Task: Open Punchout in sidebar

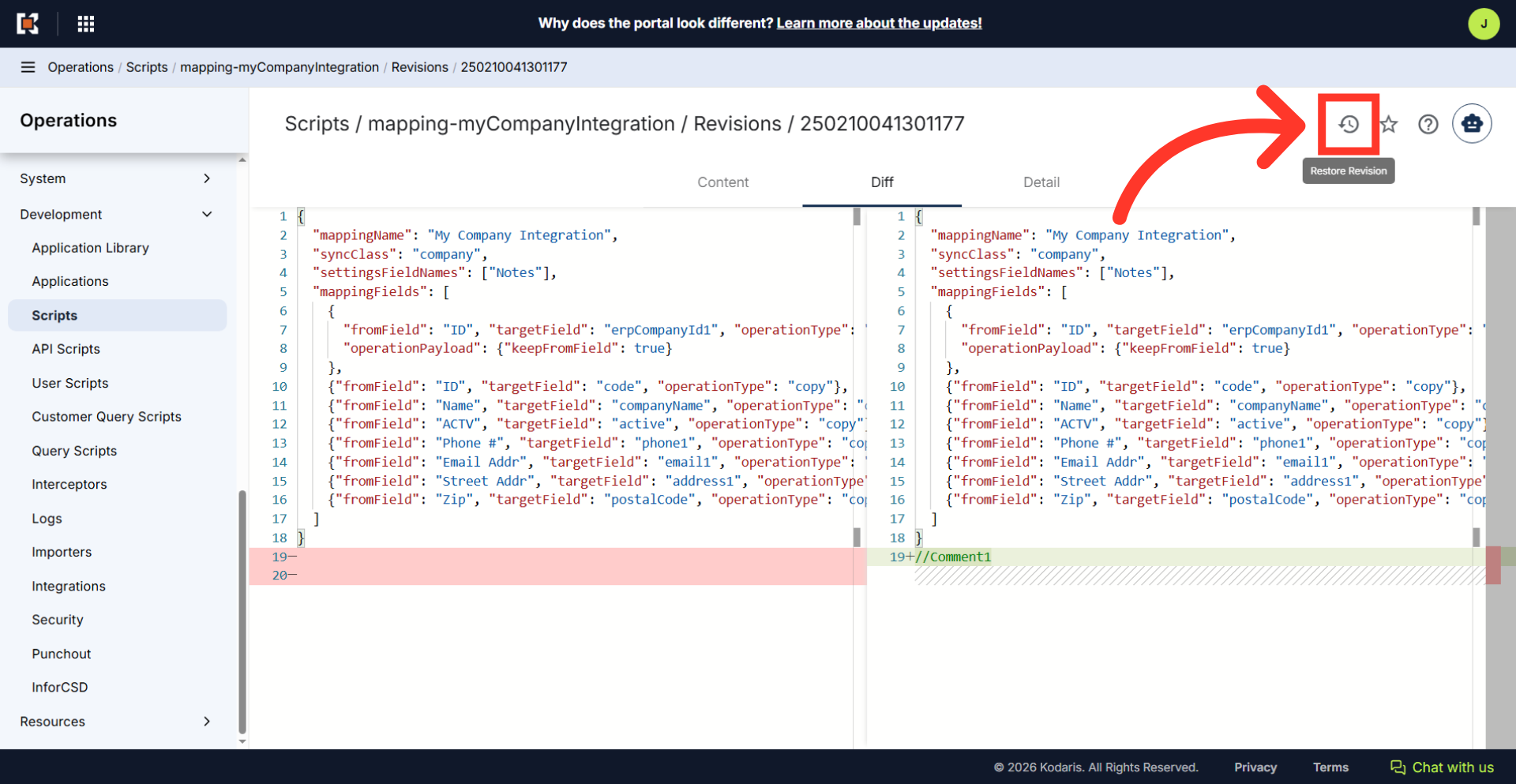Action: click(x=62, y=654)
